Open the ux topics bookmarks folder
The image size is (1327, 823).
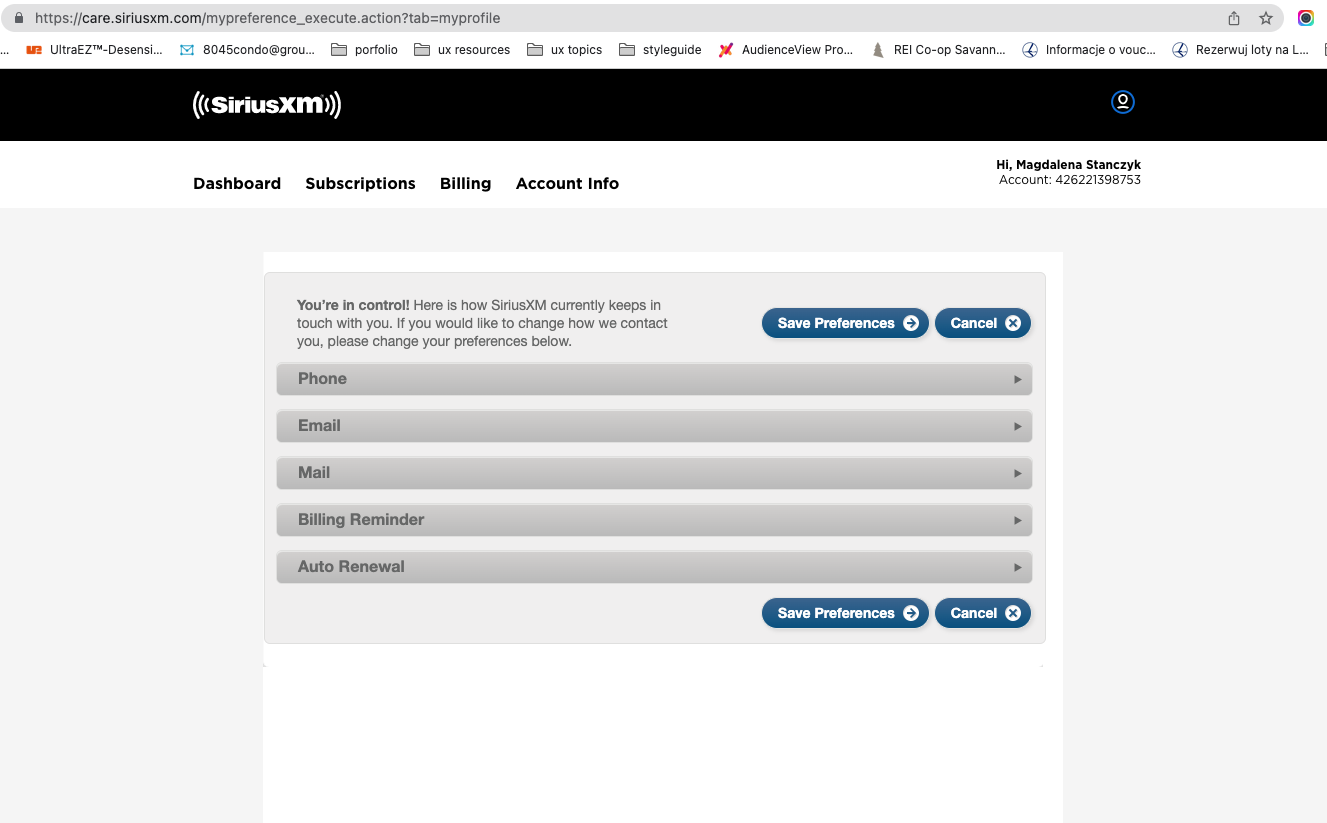(x=564, y=49)
